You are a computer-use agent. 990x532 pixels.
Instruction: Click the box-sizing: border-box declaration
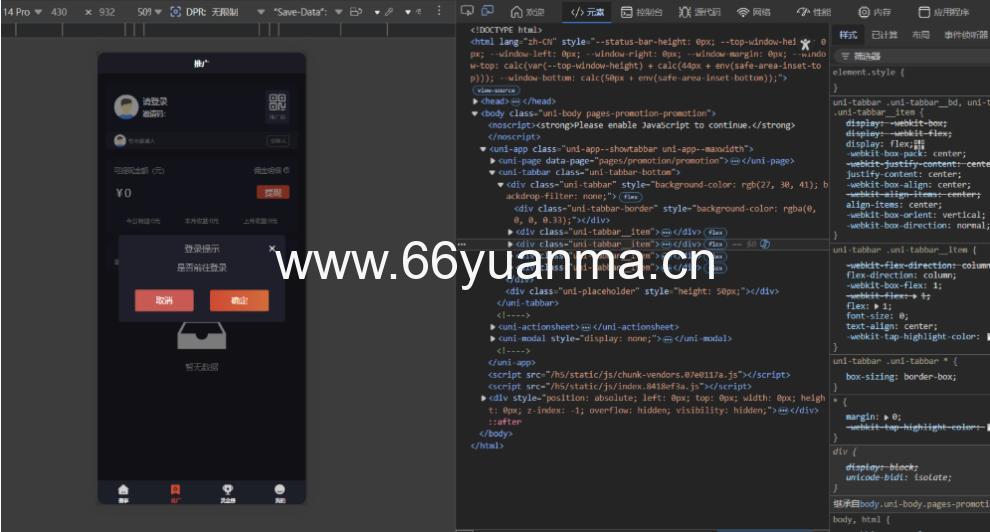[901, 377]
